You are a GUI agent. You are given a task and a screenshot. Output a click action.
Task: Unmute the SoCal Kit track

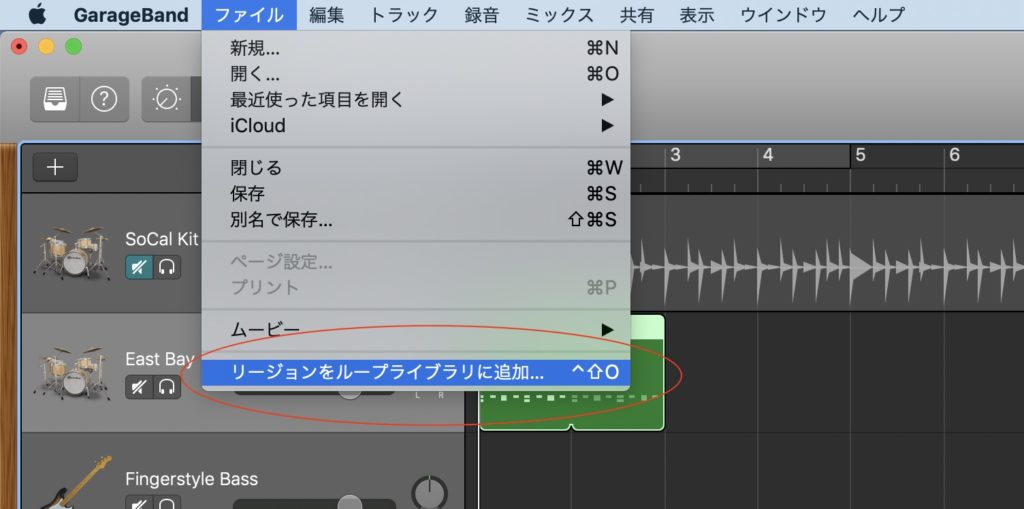pyautogui.click(x=139, y=267)
